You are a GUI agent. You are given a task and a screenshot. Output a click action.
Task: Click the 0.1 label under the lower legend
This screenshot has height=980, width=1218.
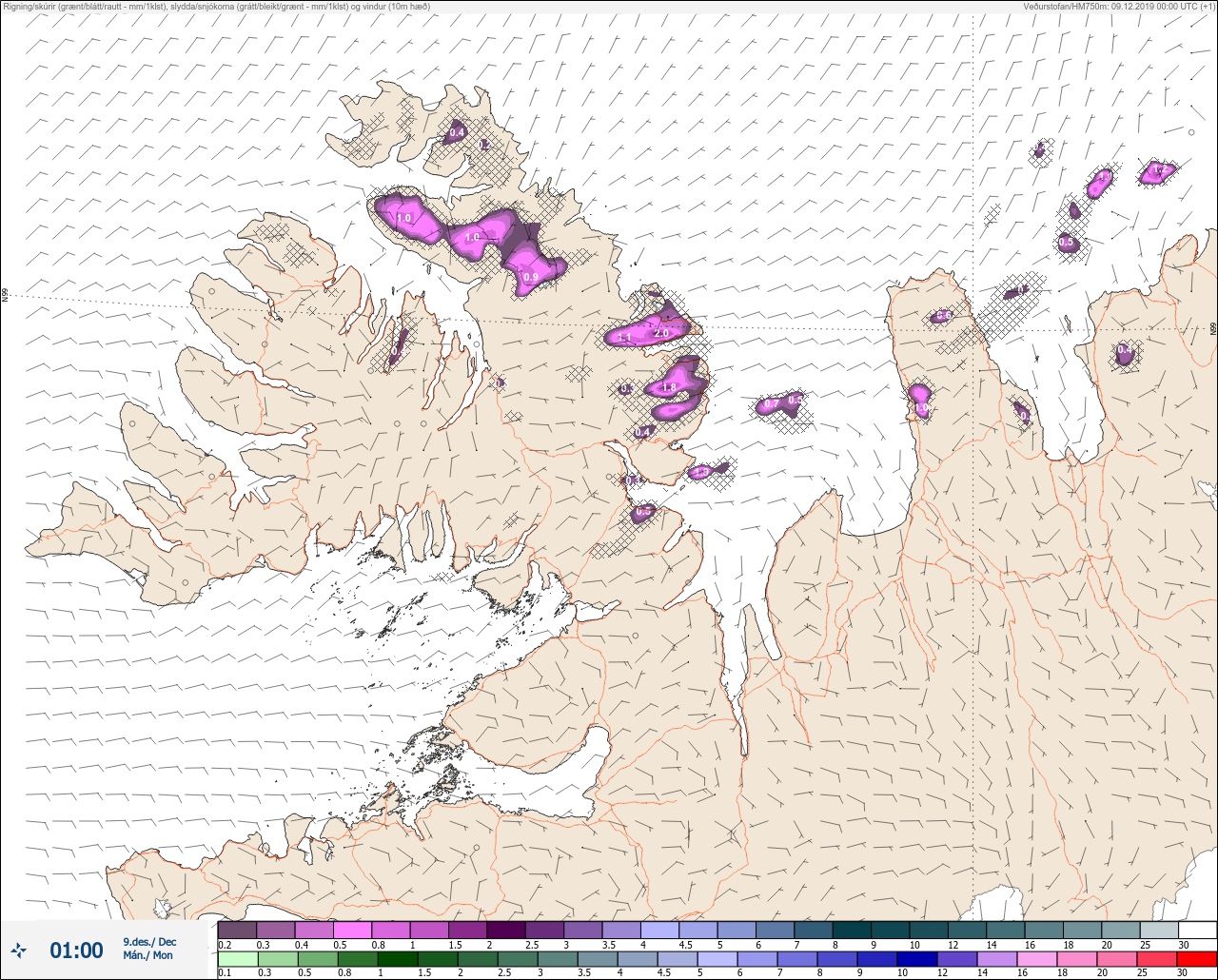point(225,972)
